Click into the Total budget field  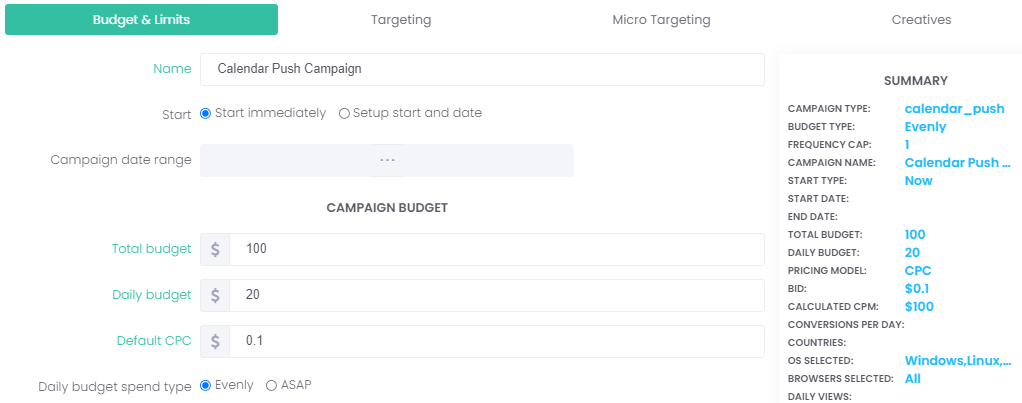[496, 249]
